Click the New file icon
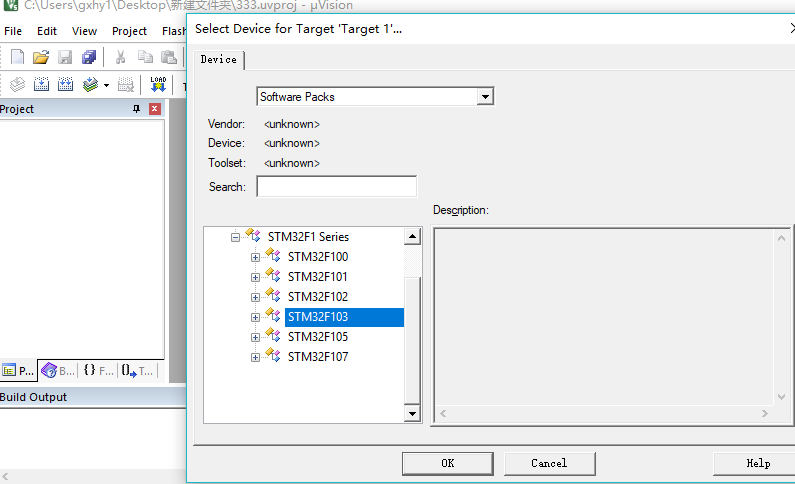795x484 pixels. click(x=17, y=57)
